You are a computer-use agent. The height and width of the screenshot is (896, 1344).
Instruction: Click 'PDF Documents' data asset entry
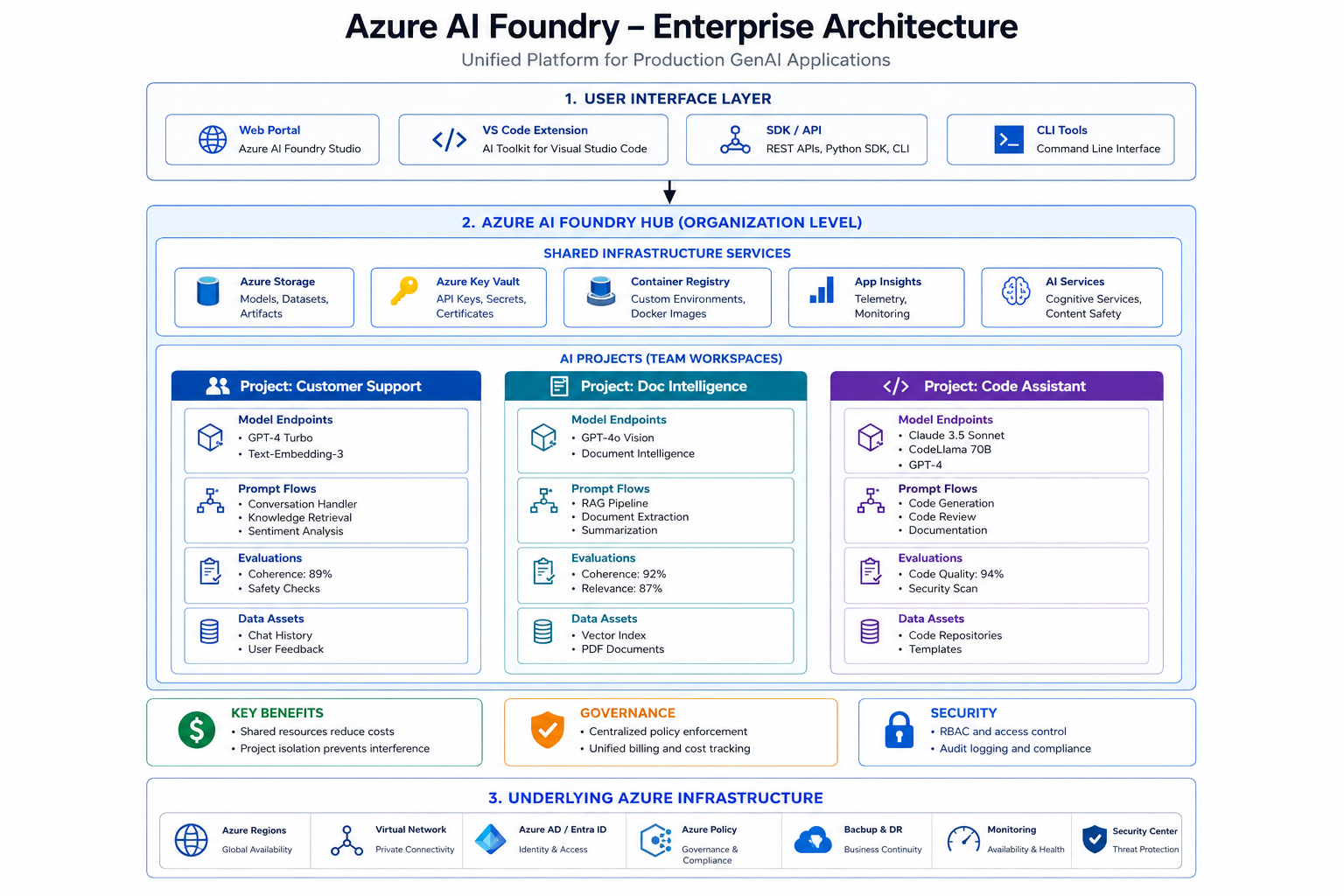623,650
